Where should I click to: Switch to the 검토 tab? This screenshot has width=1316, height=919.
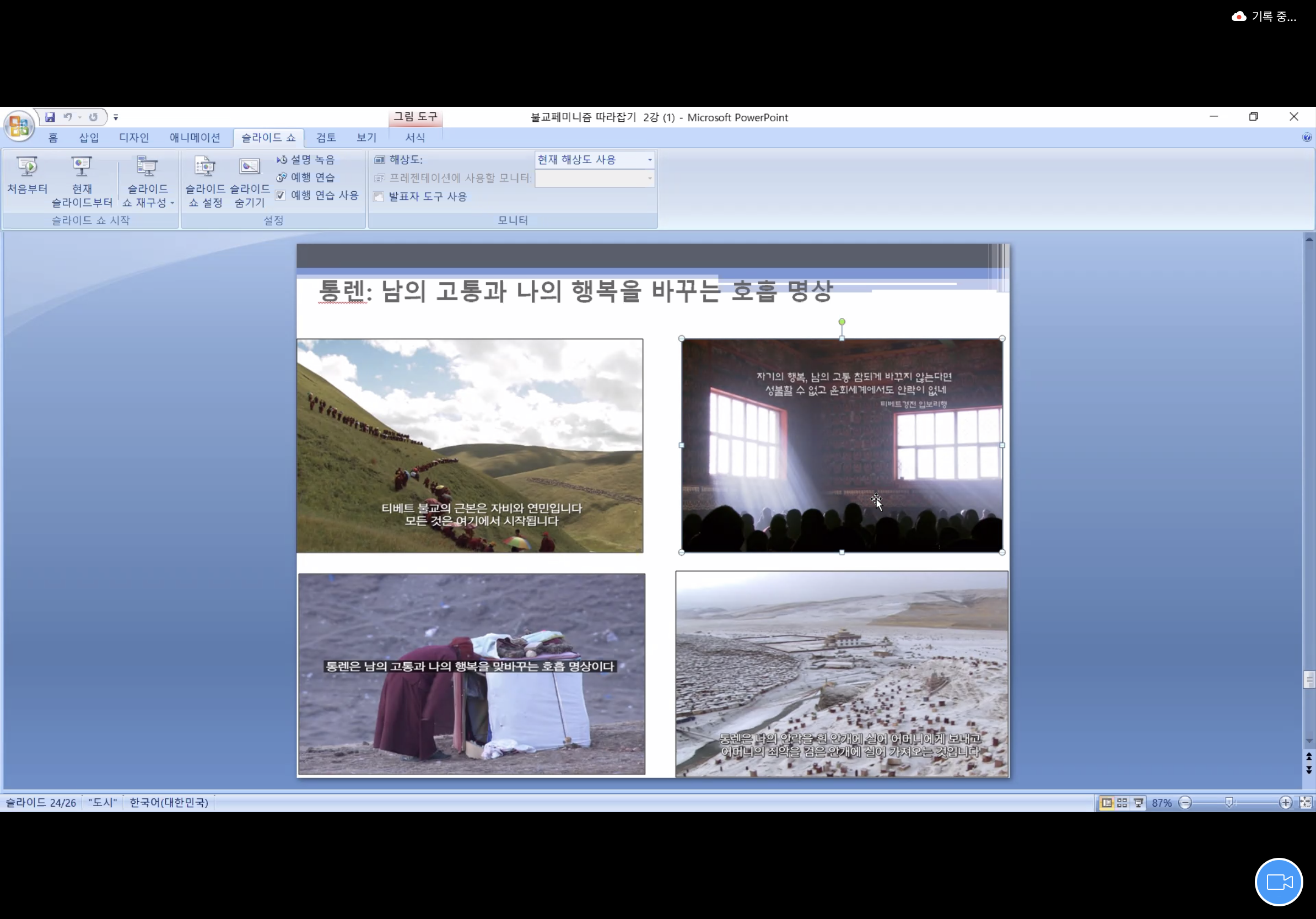point(326,138)
